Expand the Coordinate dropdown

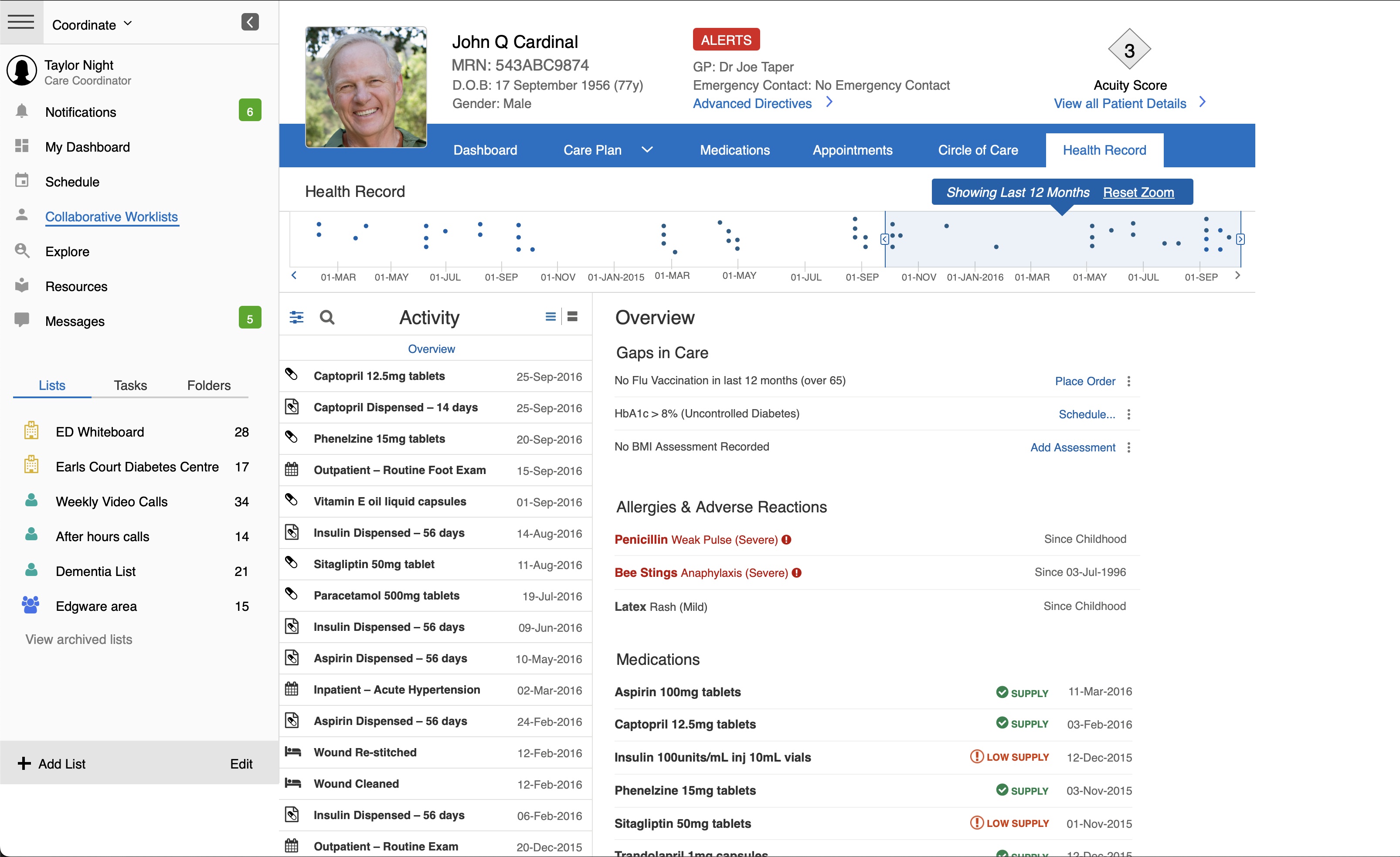[x=128, y=24]
